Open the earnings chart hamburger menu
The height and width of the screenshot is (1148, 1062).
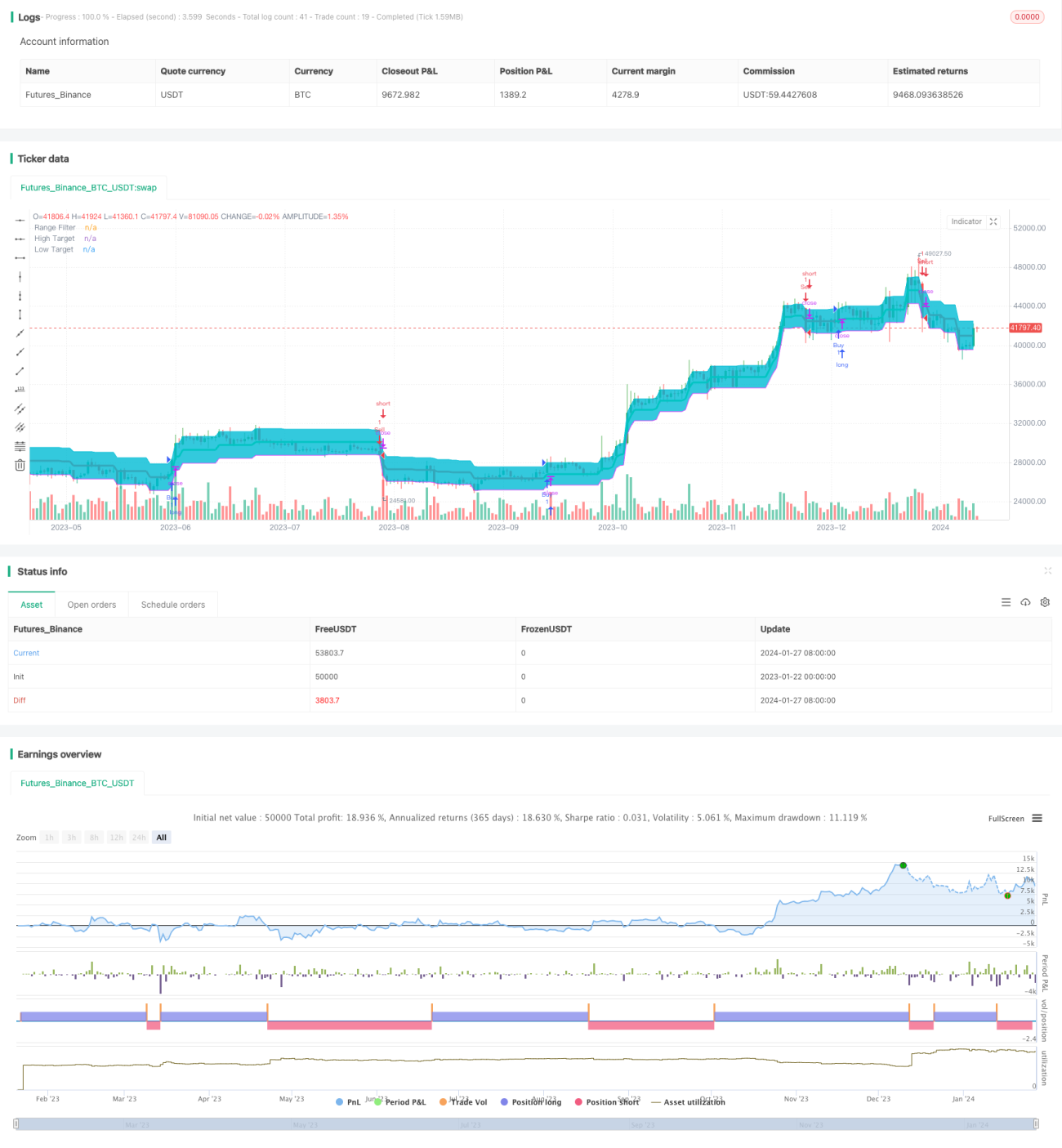coord(1037,818)
